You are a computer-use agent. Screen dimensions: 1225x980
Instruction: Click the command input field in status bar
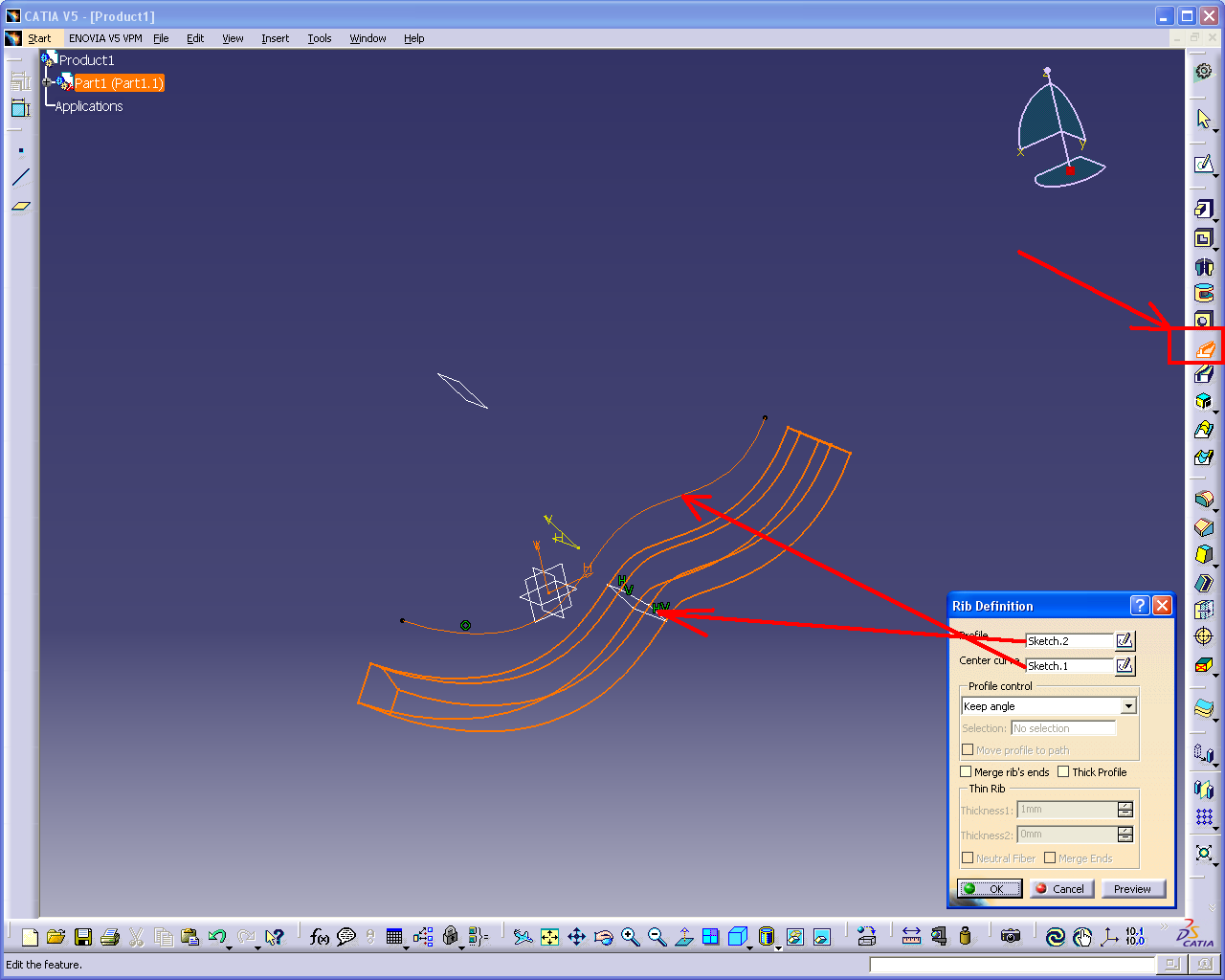click(x=1013, y=965)
